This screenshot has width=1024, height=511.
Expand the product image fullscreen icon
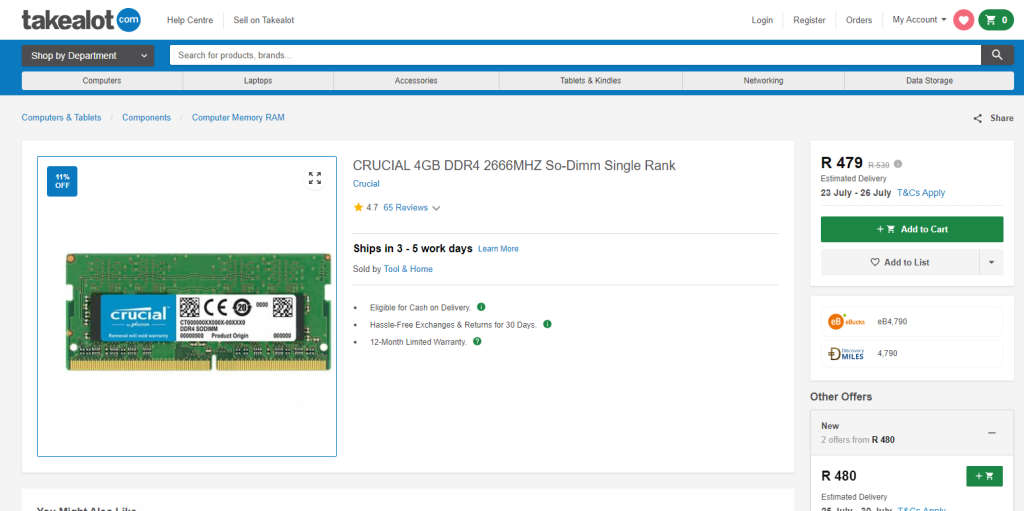[x=315, y=178]
